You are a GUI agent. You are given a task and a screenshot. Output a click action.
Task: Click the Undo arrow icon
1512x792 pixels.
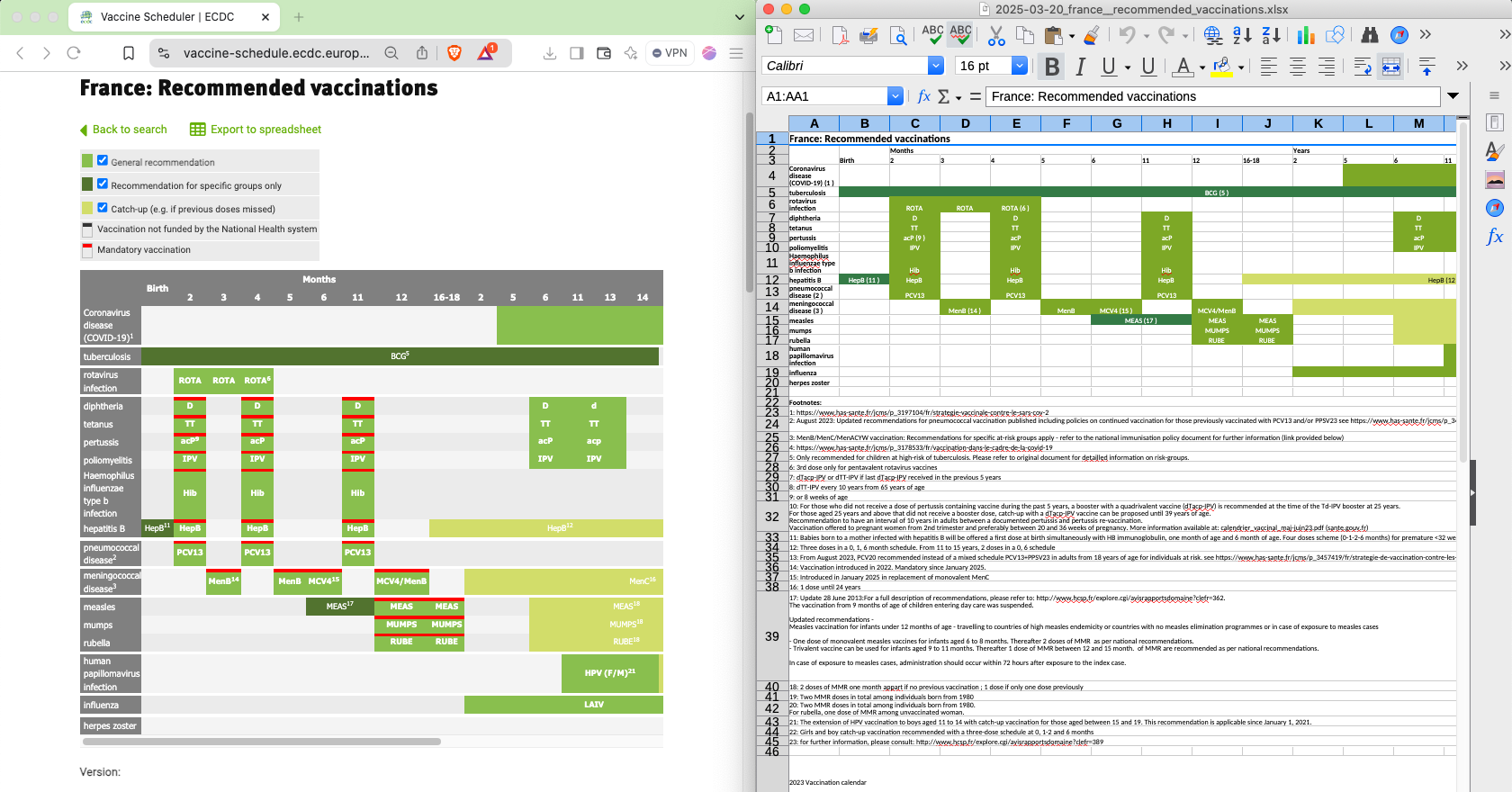pyautogui.click(x=1127, y=35)
